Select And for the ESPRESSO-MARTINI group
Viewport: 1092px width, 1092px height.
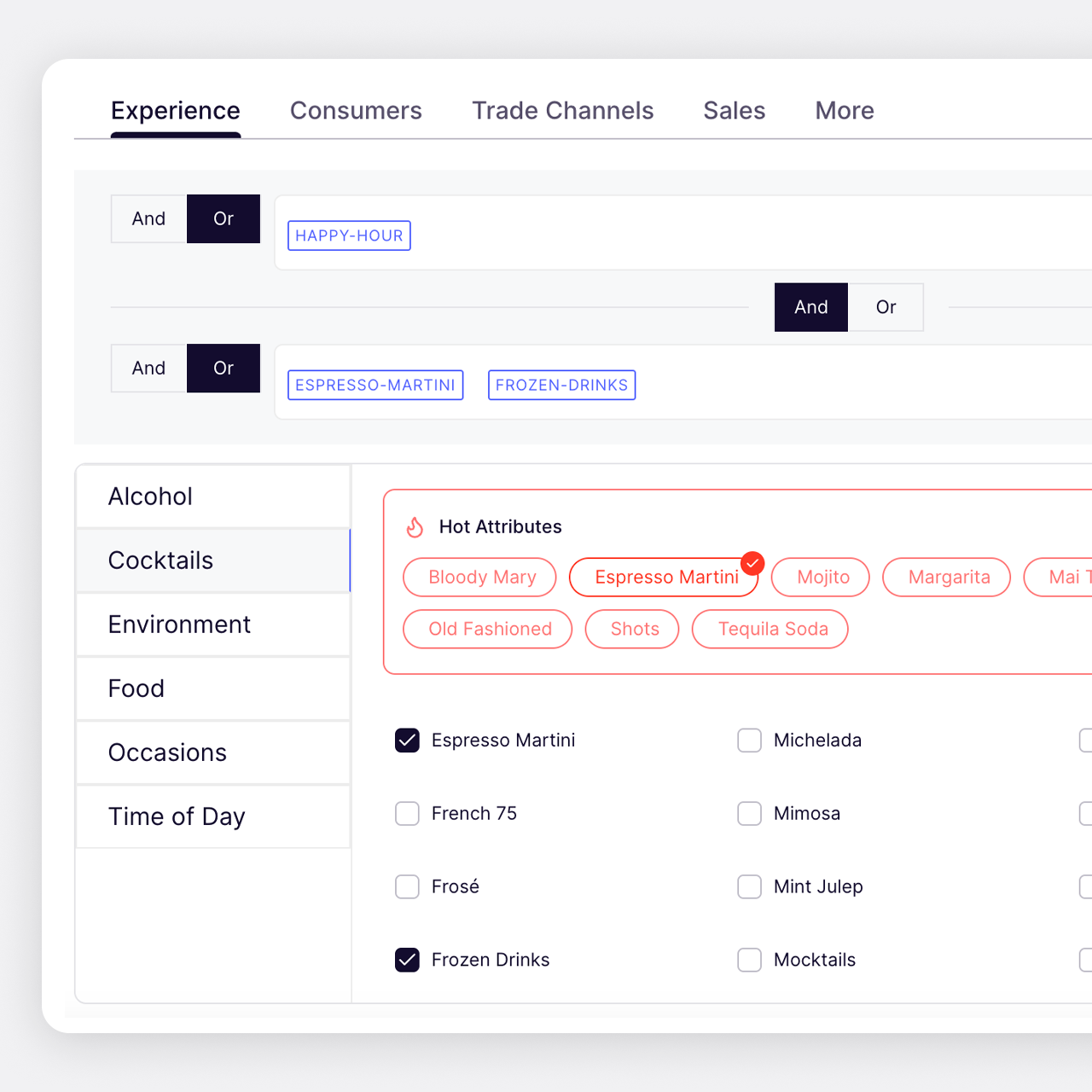point(148,369)
